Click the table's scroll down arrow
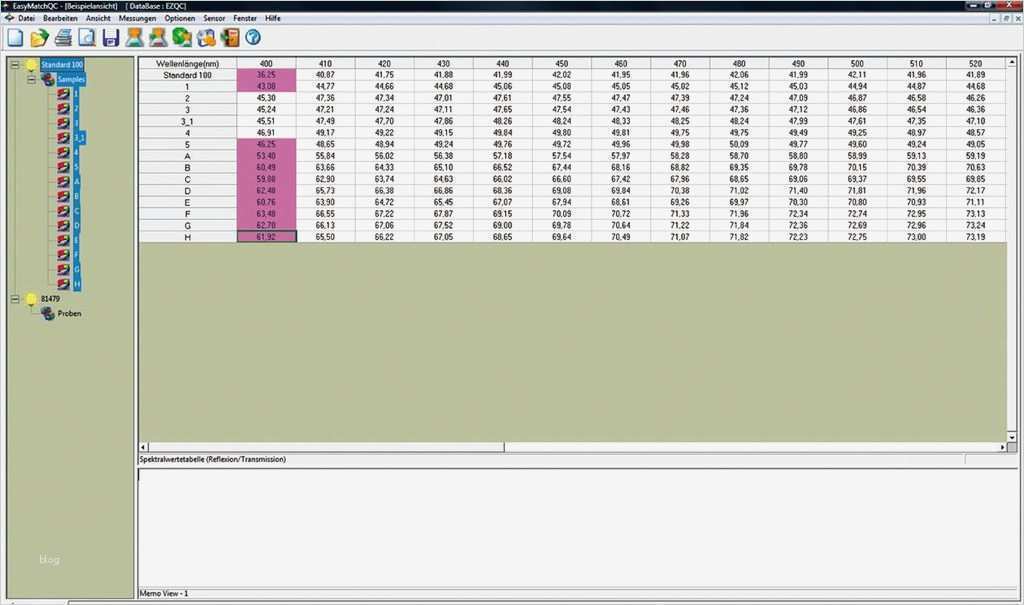Viewport: 1024px width, 605px height. [x=1012, y=437]
